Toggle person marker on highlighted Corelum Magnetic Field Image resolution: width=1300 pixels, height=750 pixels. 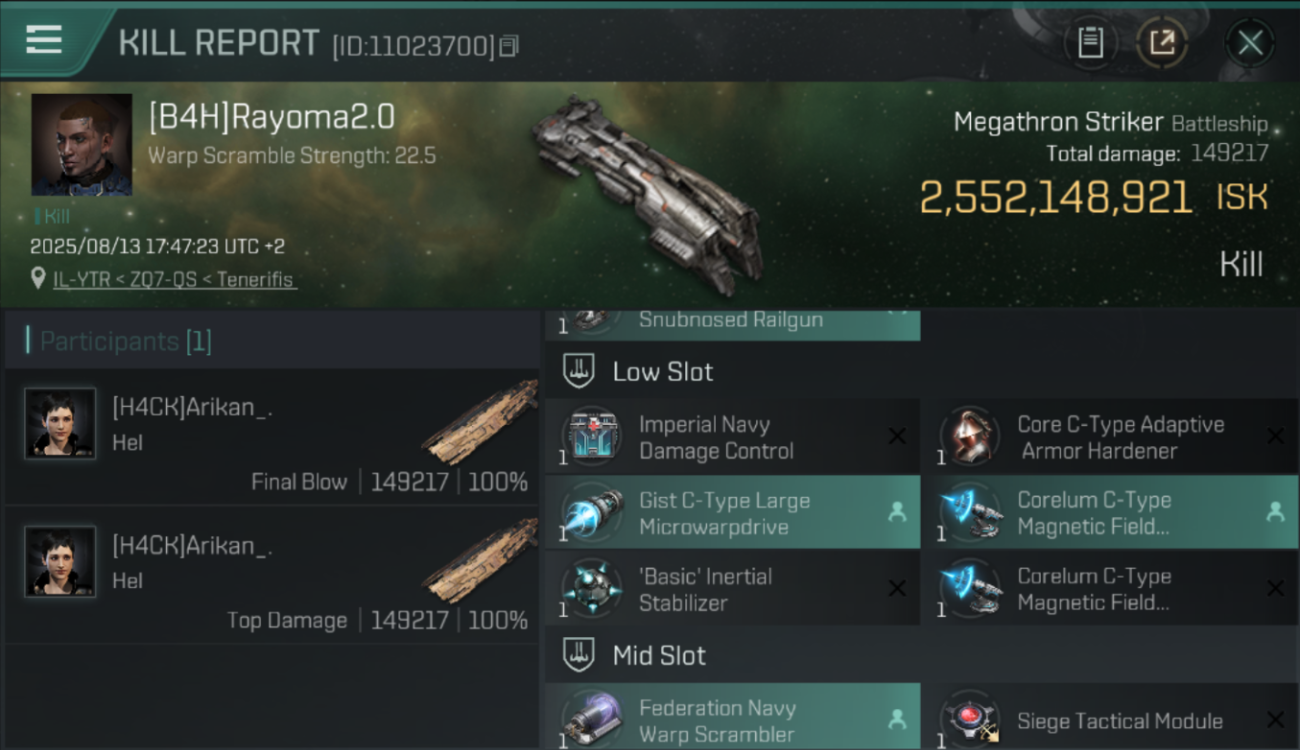point(1275,512)
